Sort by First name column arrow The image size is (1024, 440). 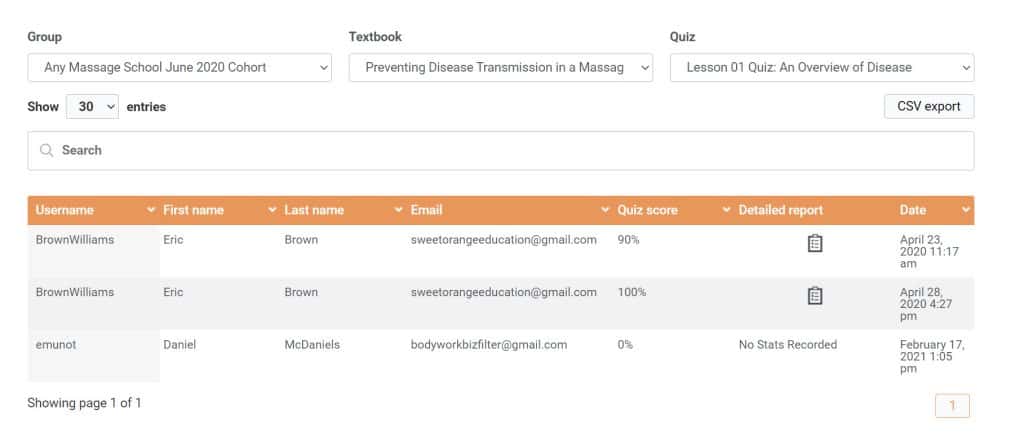[x=273, y=210]
